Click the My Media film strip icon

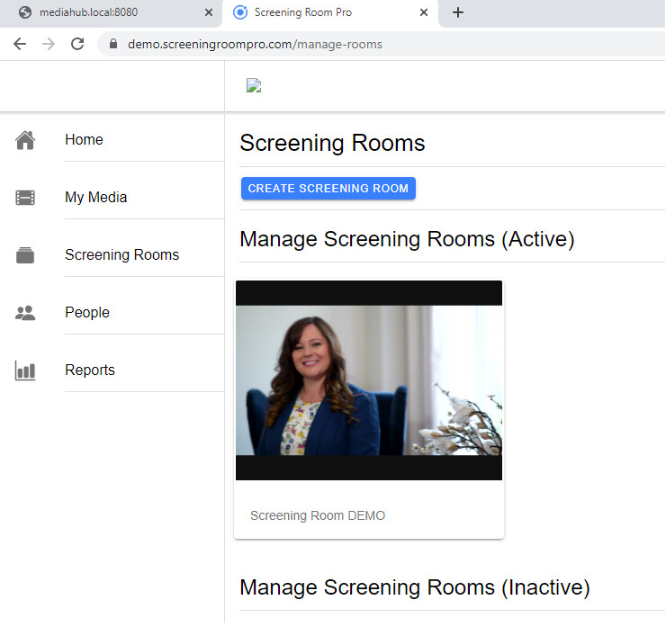pos(25,198)
